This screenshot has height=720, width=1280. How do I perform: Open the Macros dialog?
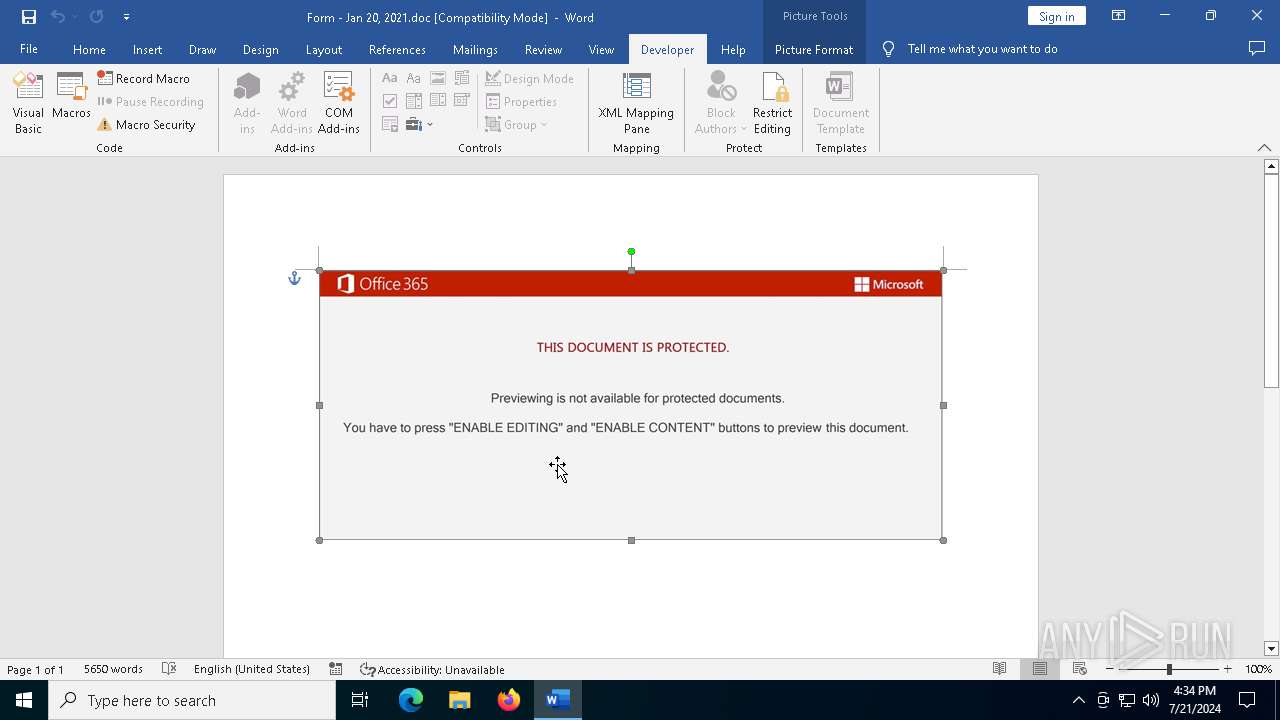coord(71,96)
